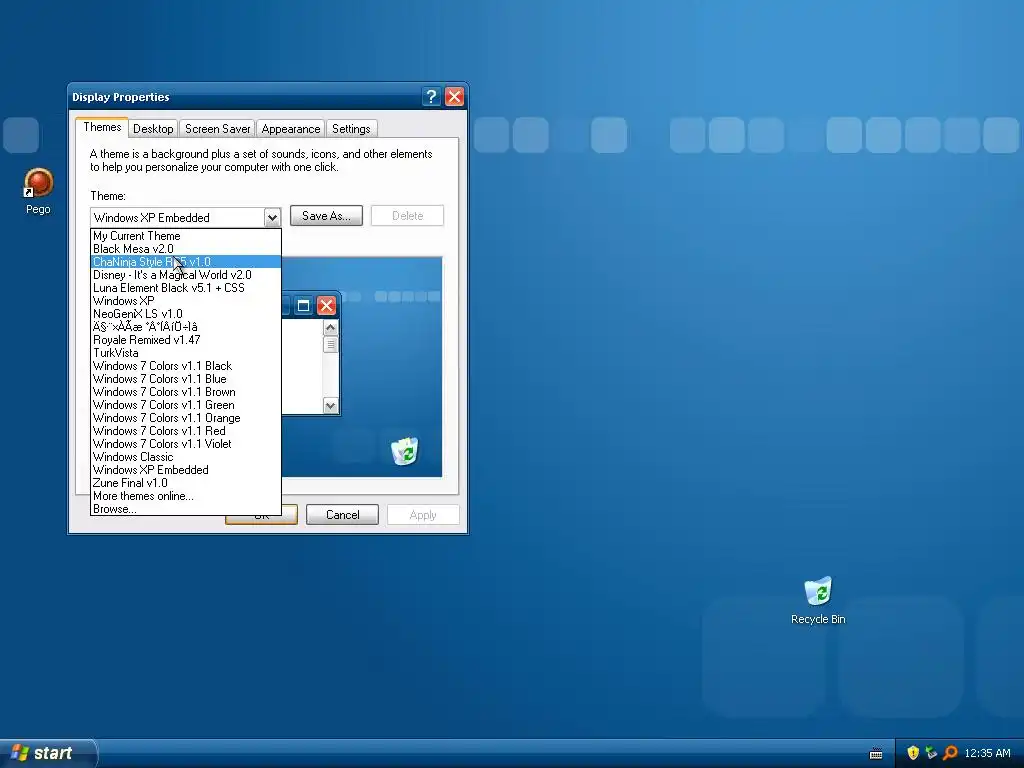The image size is (1024, 768).
Task: Select Zune Final v1.0 theme
Action: pyautogui.click(x=185, y=483)
